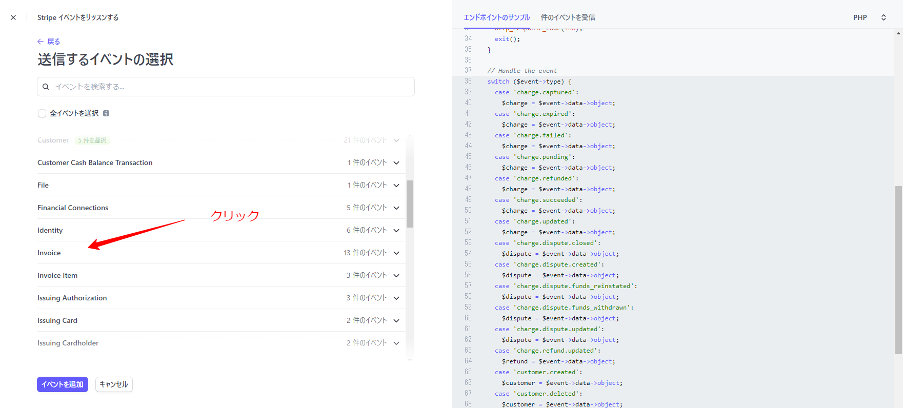
Task: Click the Invoice Item chevron icon
Action: point(397,275)
